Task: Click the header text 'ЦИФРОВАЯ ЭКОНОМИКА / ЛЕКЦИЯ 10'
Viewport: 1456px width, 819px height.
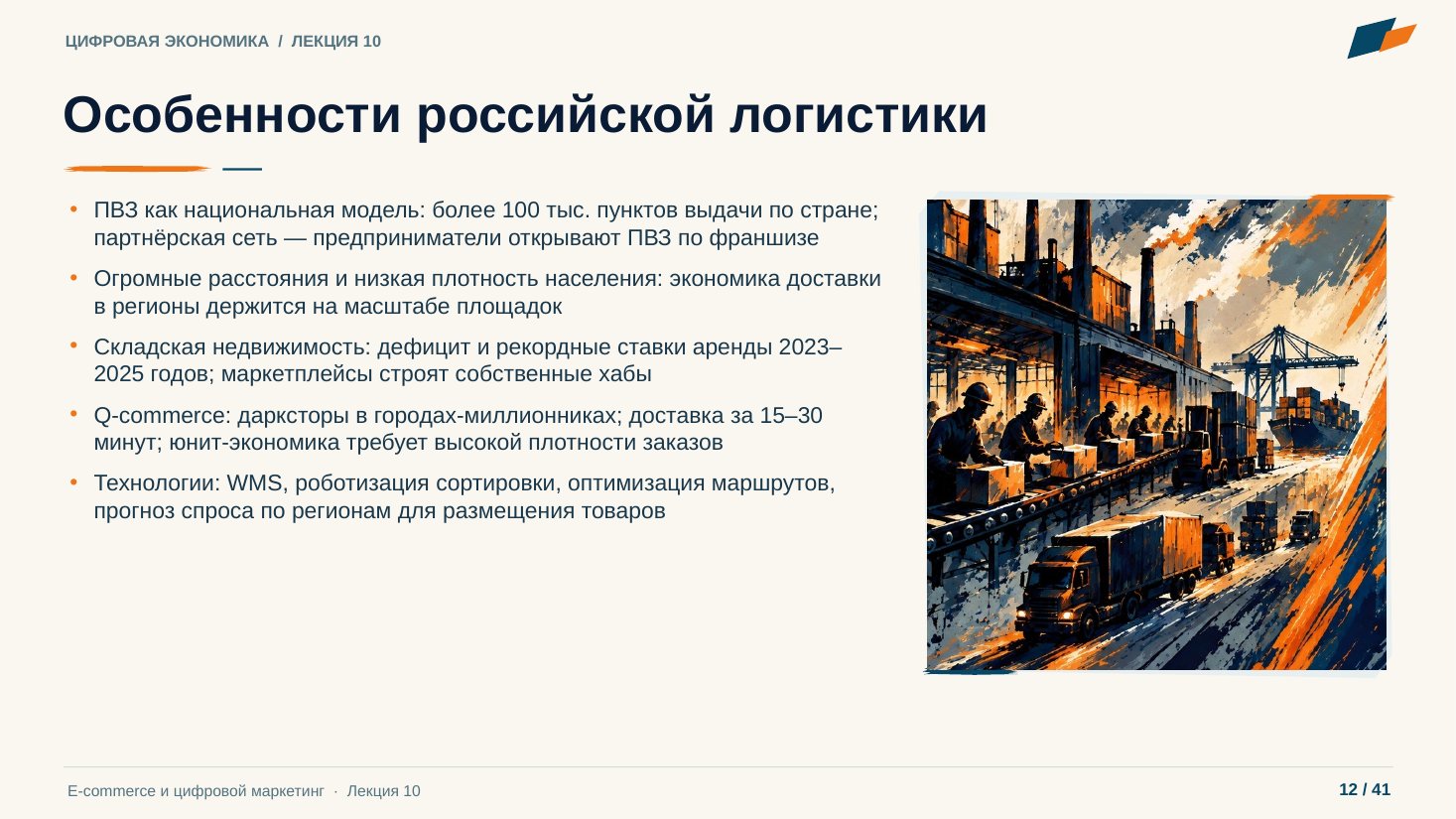Action: pyautogui.click(x=223, y=42)
